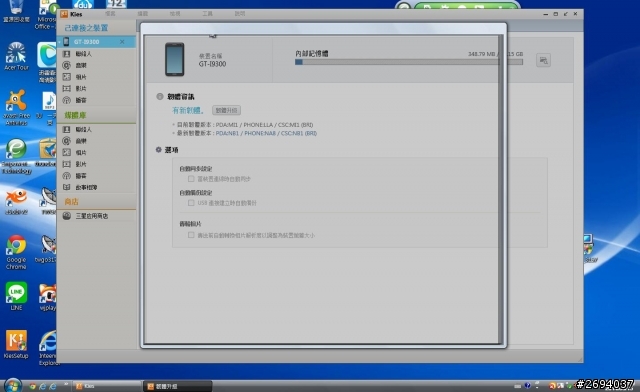Open KiesSetup desktop shortcut
This screenshot has height=392, width=640.
[16, 344]
